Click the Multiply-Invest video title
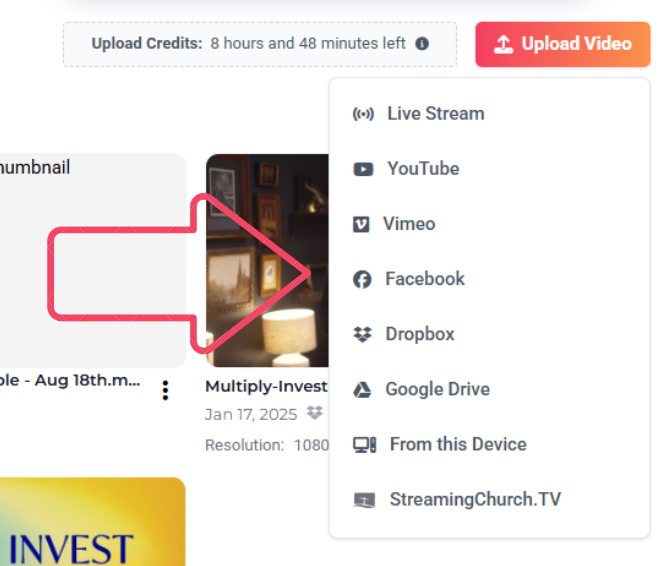This screenshot has height=566, width=669. pos(267,386)
